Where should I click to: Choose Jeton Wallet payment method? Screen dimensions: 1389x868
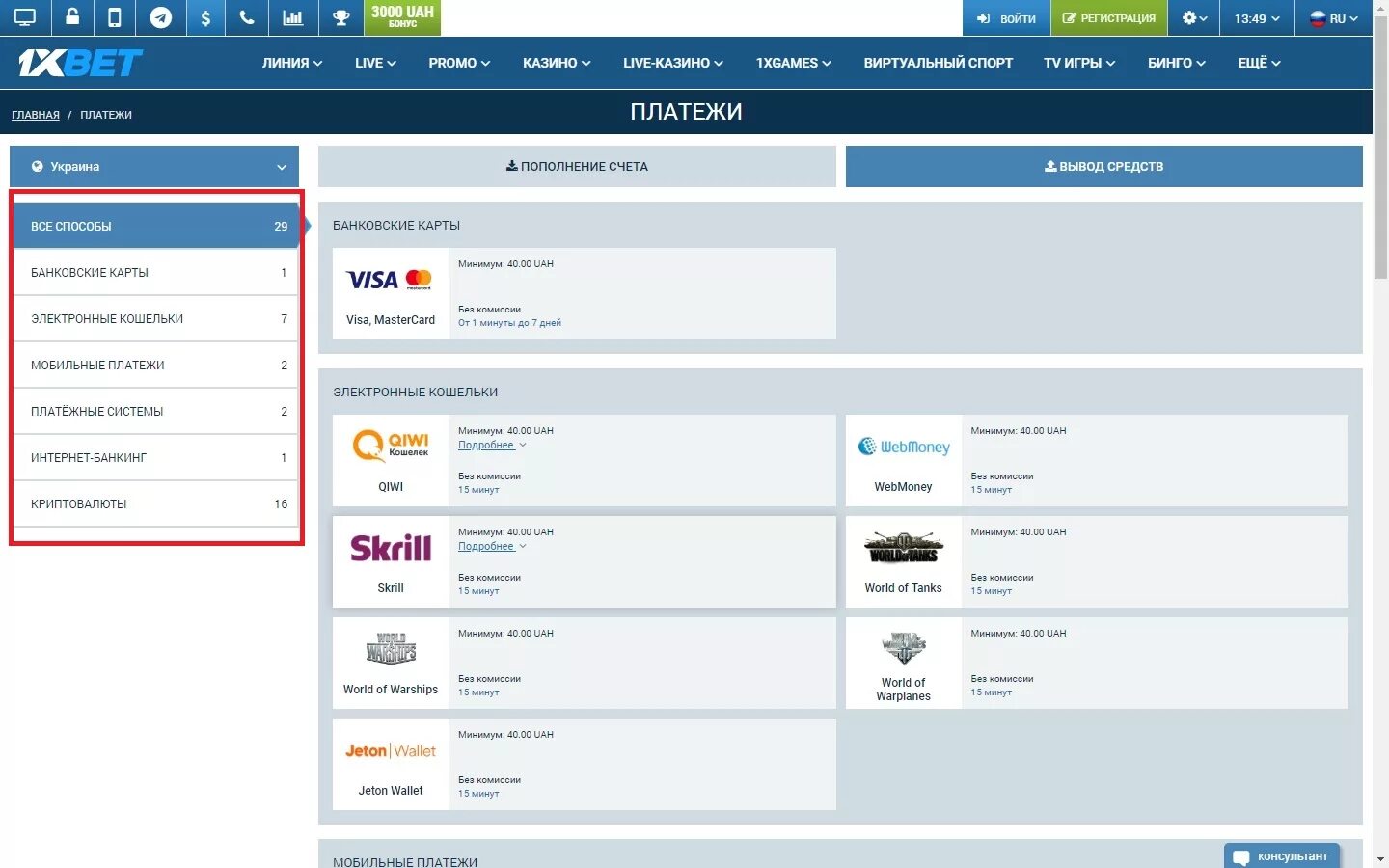point(584,764)
